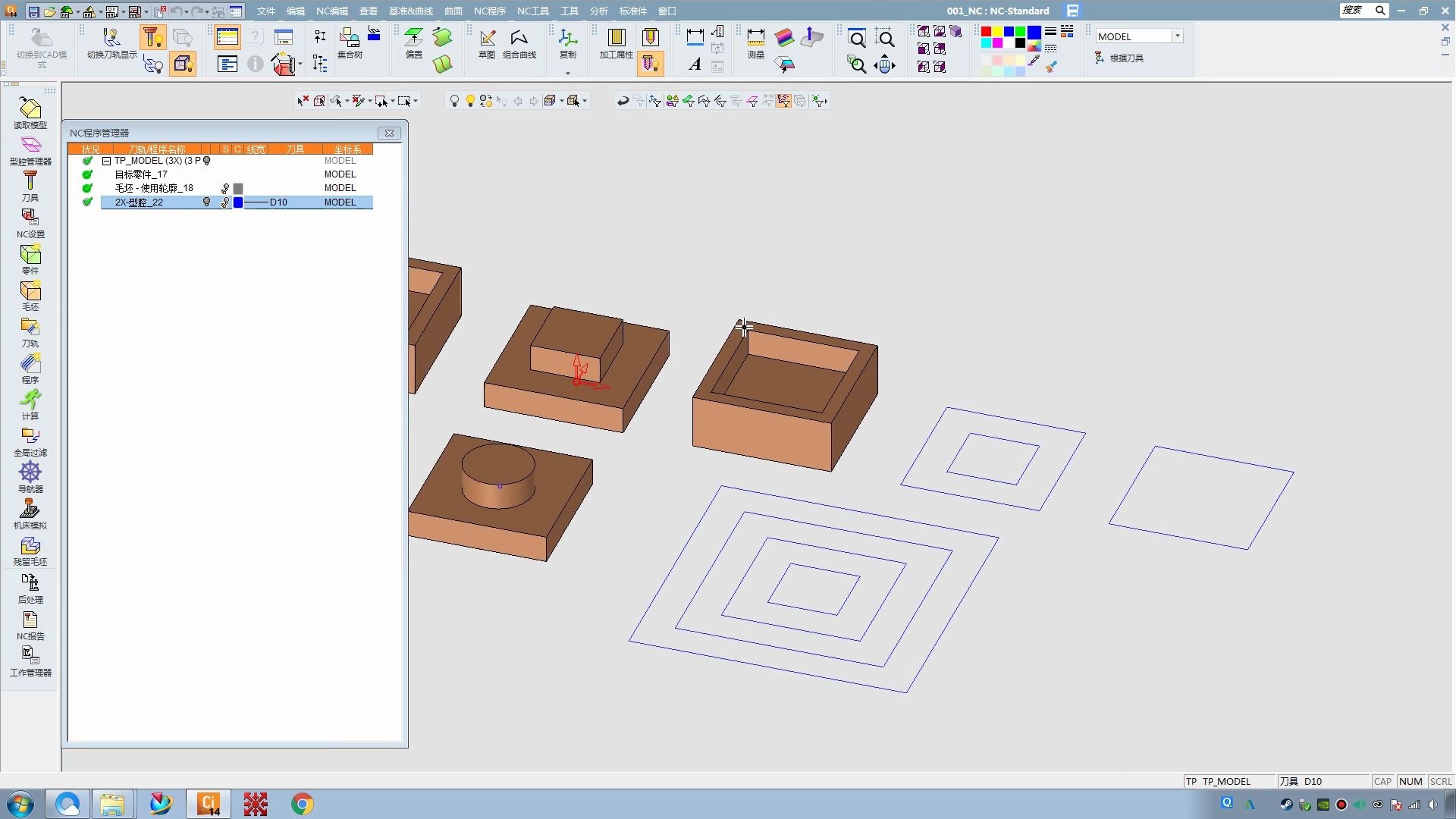Toggle light bulb visibility of 2X-型腔_22
Screen dimensions: 1456x819
pos(206,202)
